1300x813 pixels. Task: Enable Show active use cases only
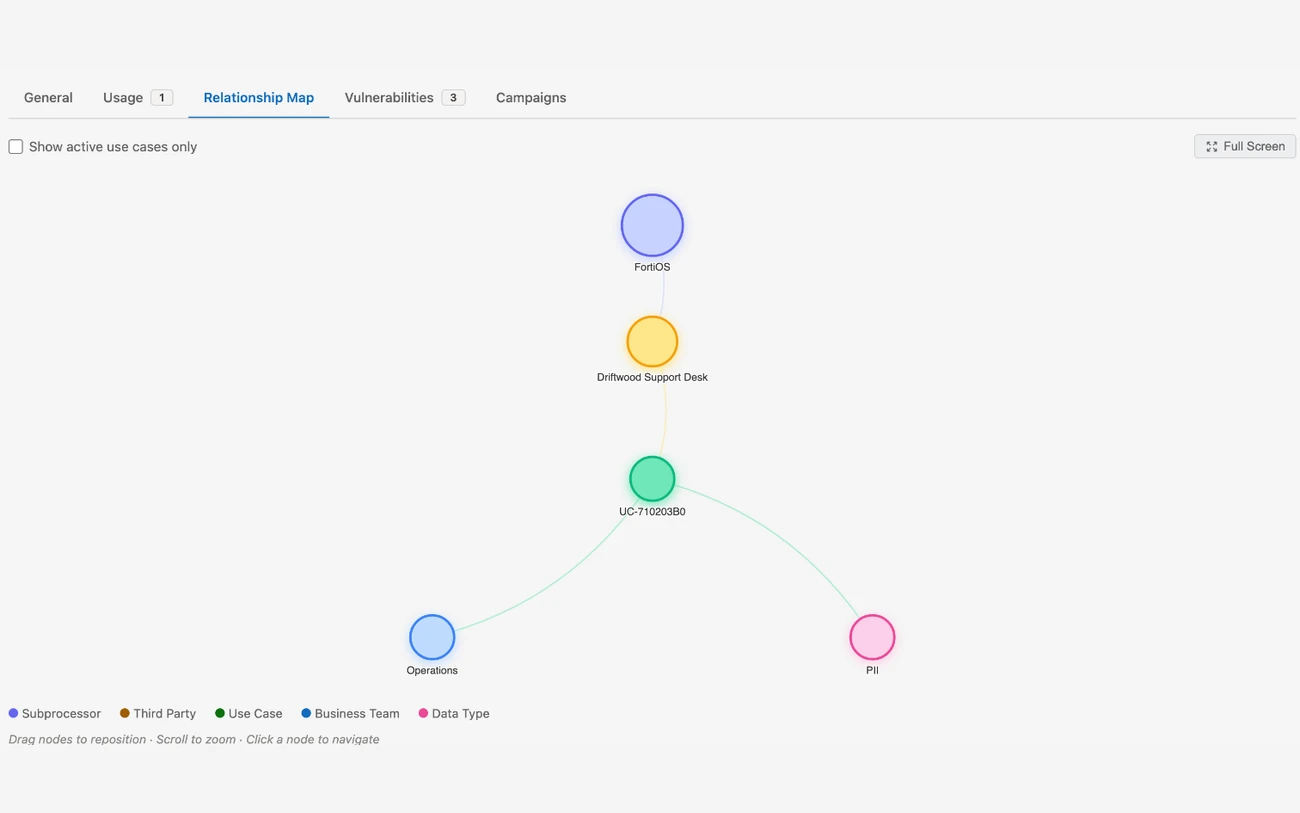[x=16, y=147]
